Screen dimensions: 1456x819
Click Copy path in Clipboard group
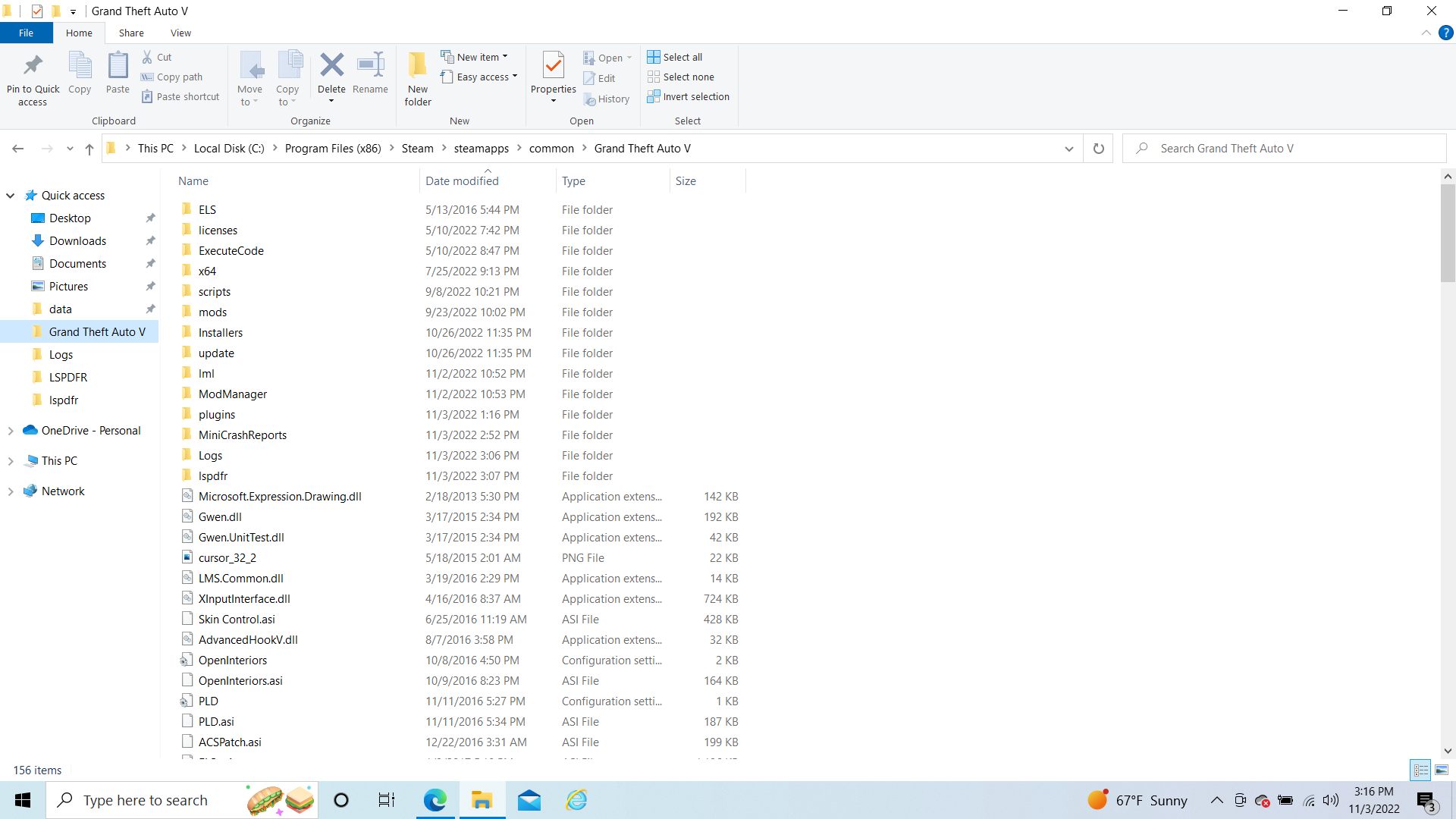click(x=171, y=77)
